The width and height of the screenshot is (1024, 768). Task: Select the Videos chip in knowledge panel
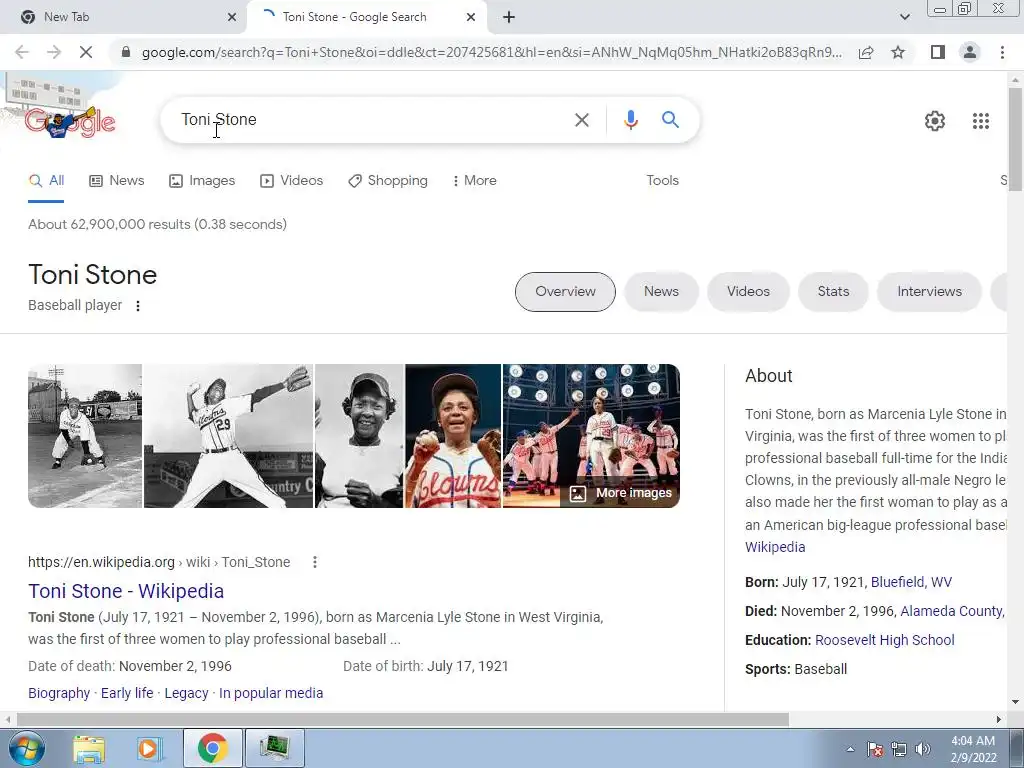coord(748,292)
